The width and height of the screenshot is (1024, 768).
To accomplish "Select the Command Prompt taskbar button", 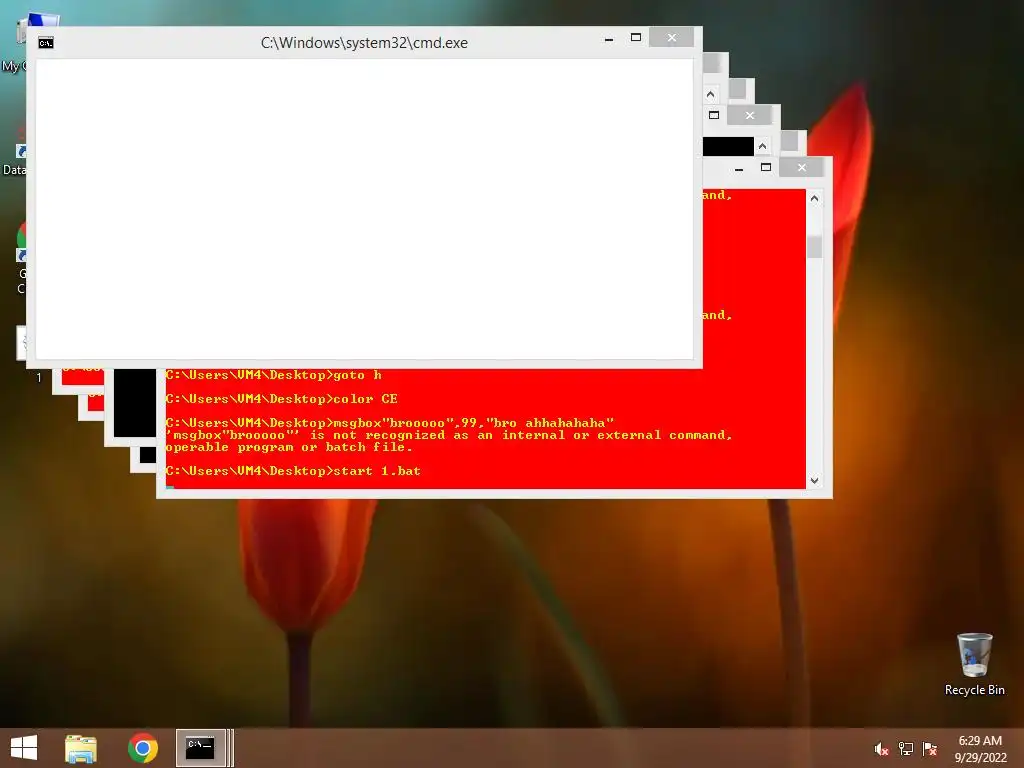I will click(200, 748).
